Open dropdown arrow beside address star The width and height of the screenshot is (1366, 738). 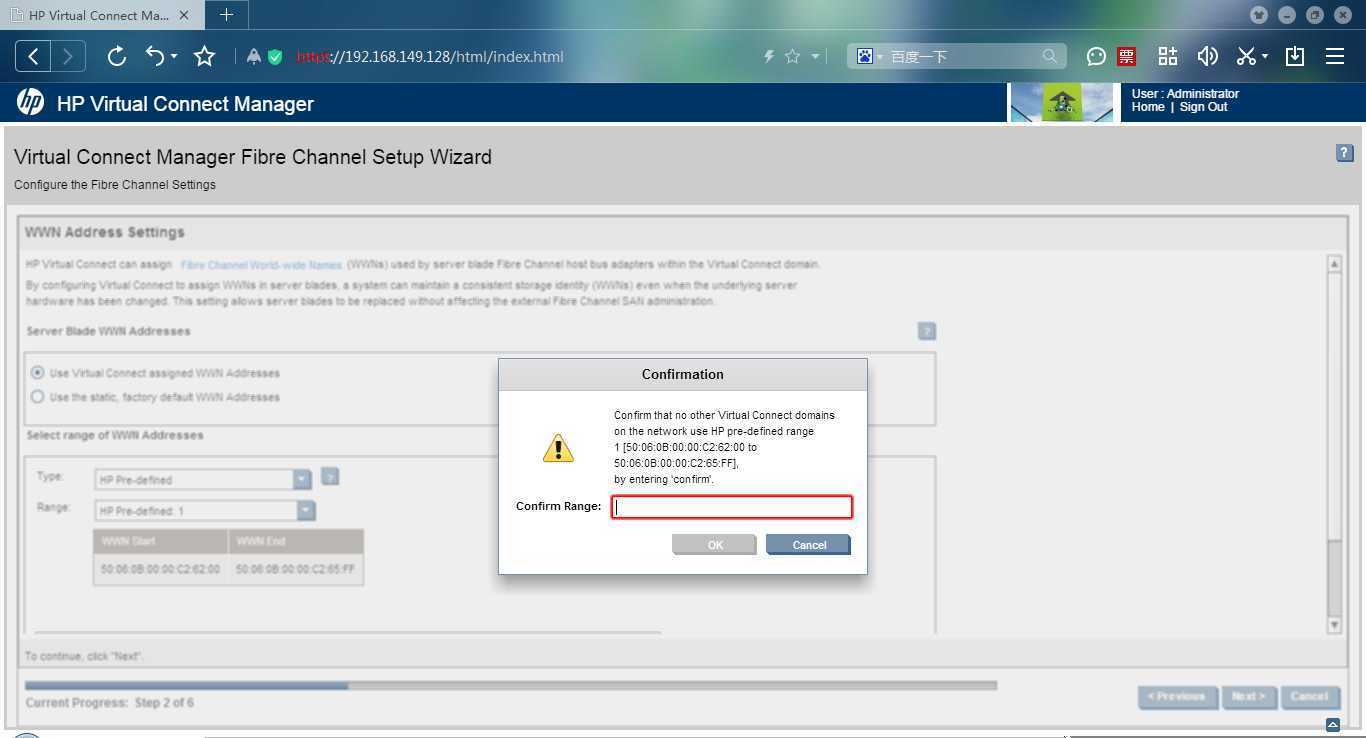coord(815,57)
